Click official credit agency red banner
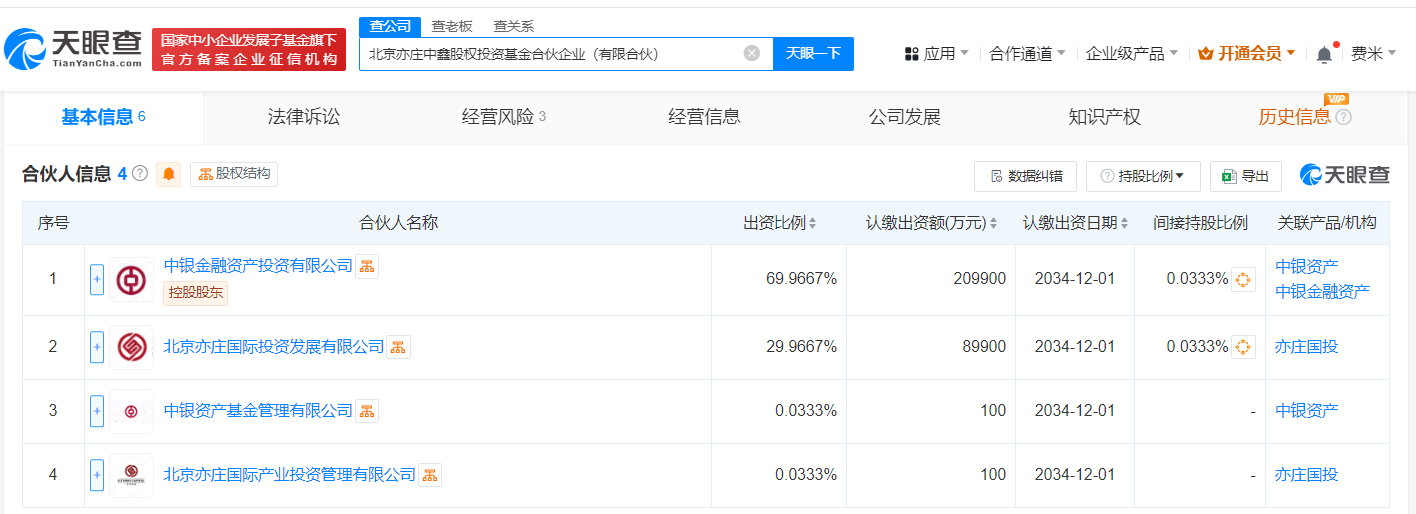The image size is (1416, 514). [249, 49]
